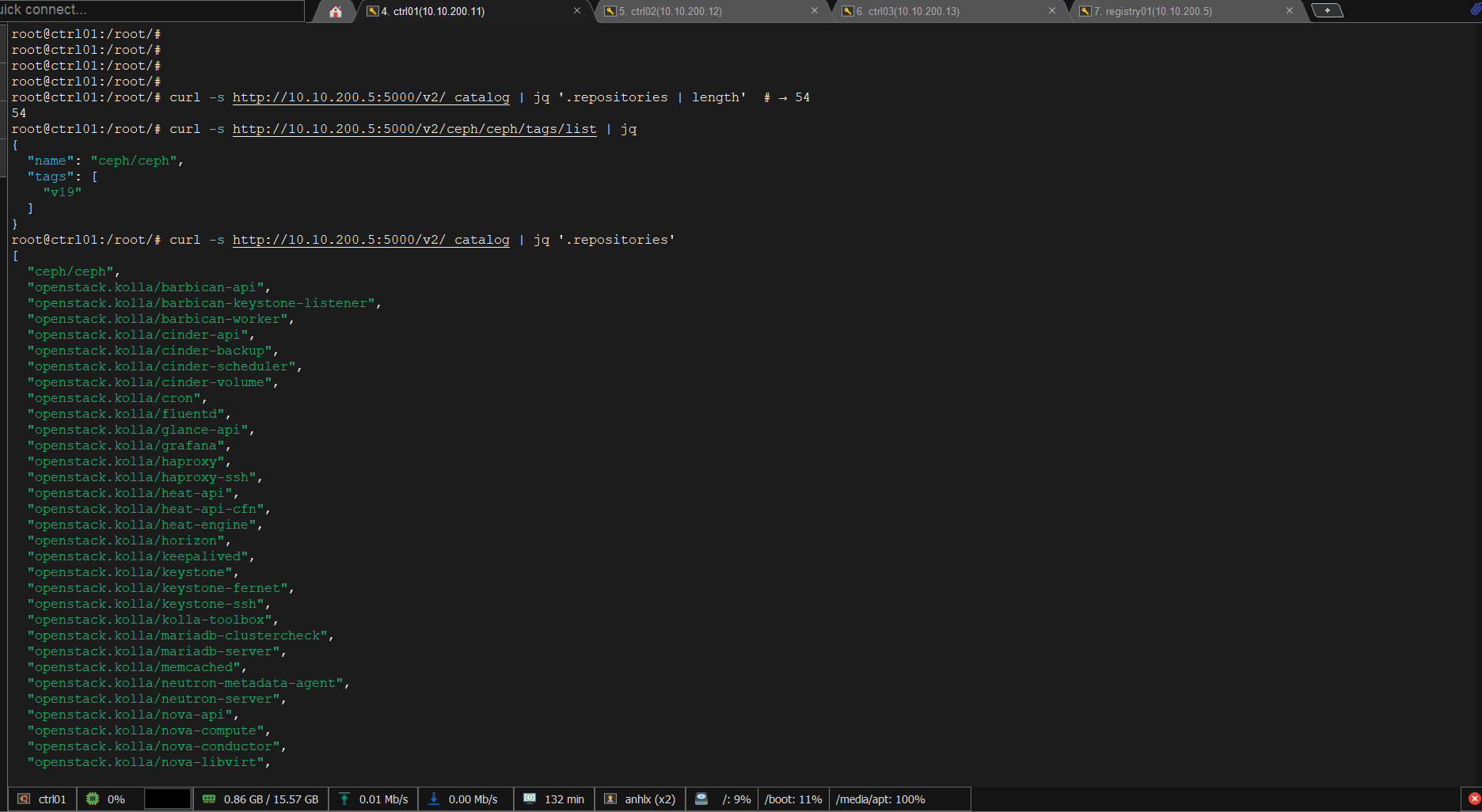Click the nova-libvirt repository line

149,762
